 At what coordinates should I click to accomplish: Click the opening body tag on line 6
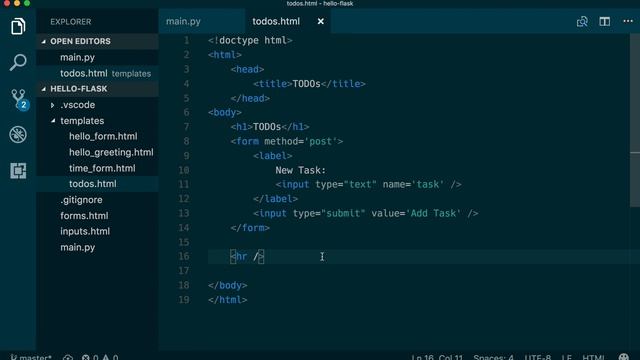coord(224,112)
